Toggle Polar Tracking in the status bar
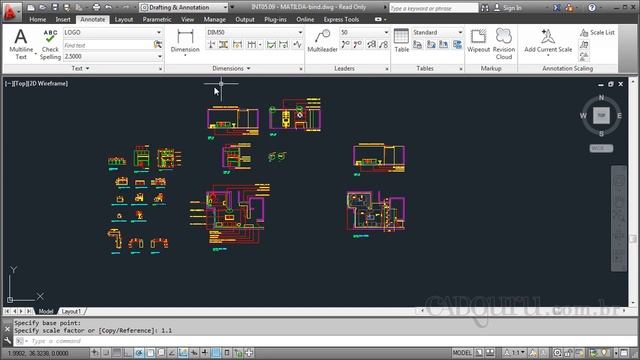Image resolution: width=640 pixels, height=360 pixels. point(139,353)
